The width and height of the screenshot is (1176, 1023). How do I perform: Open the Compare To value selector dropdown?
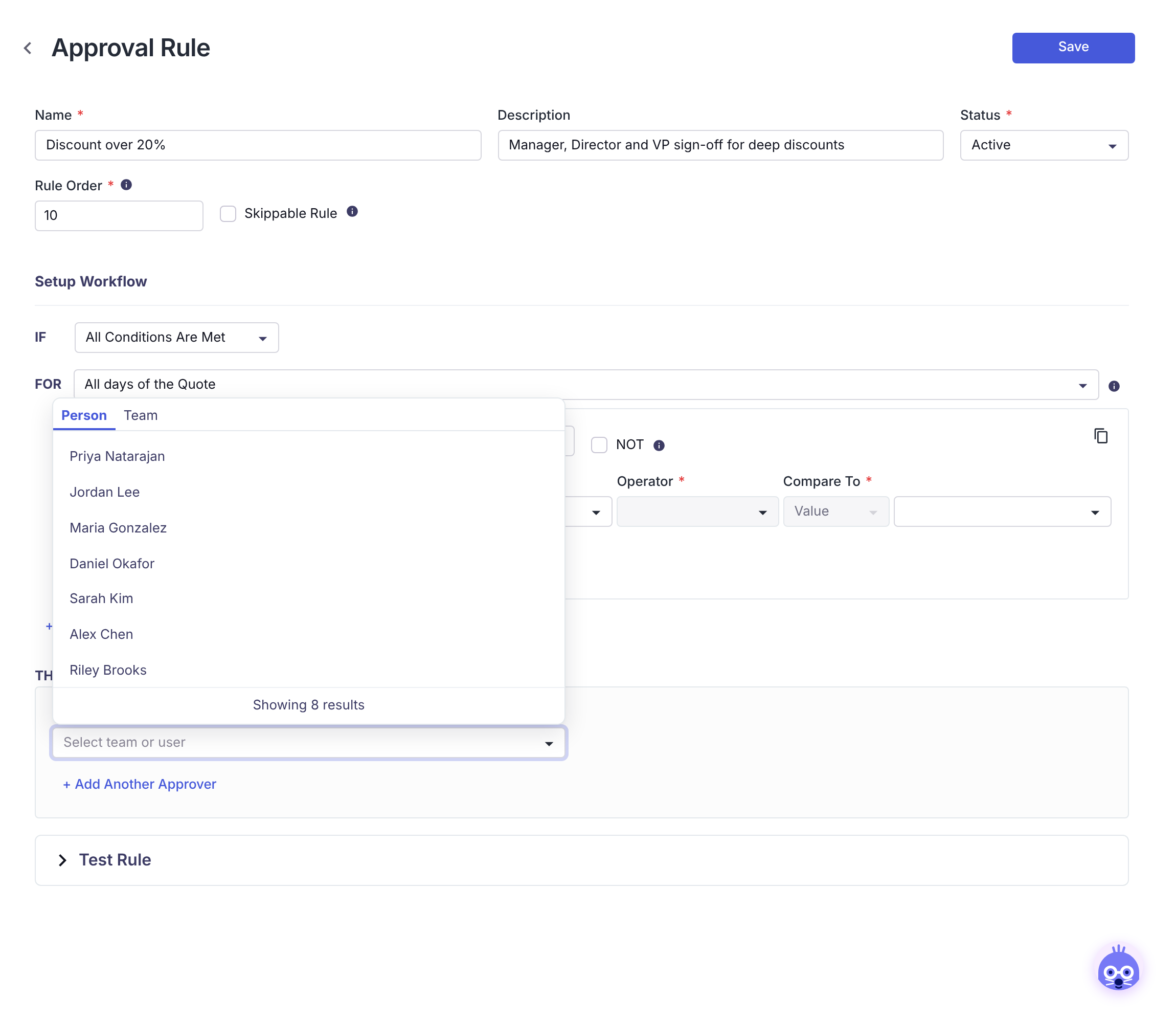coord(1002,511)
